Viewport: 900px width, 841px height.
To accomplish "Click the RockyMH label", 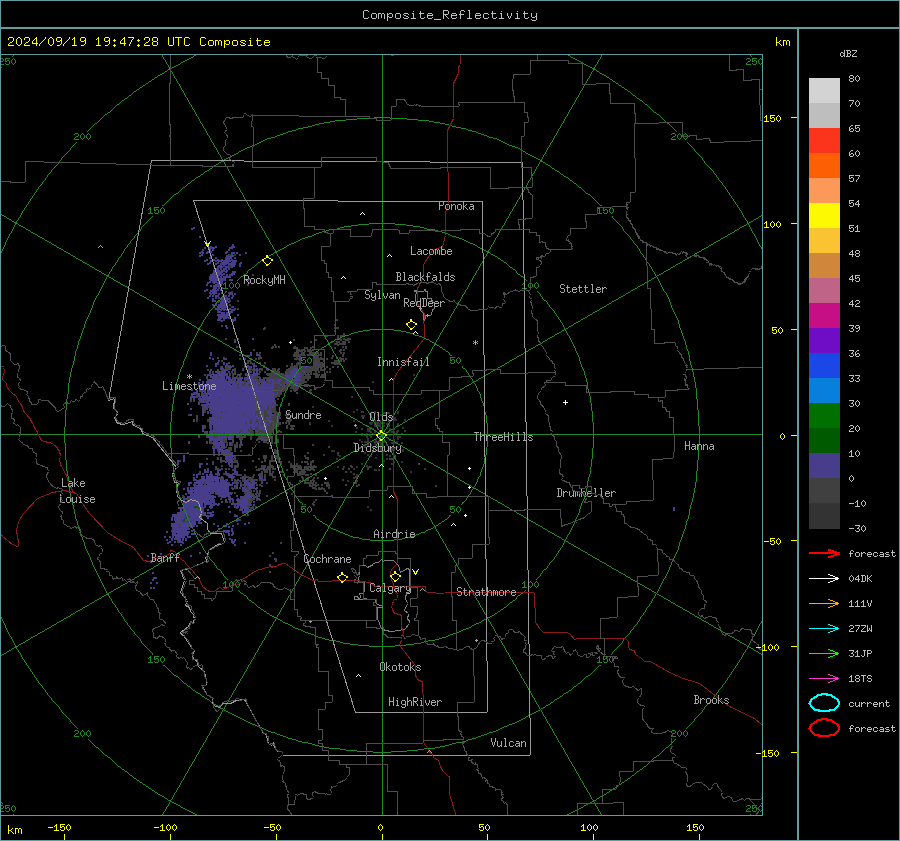I will tap(264, 280).
